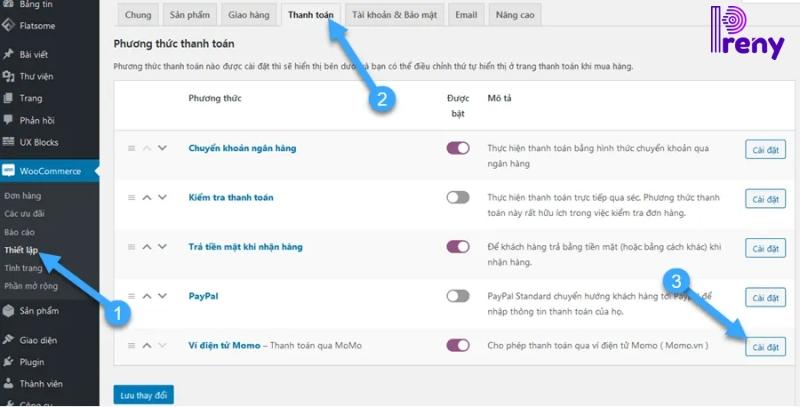Open Ví điện tử Momo method link
This screenshot has height=407, width=800.
(x=224, y=345)
